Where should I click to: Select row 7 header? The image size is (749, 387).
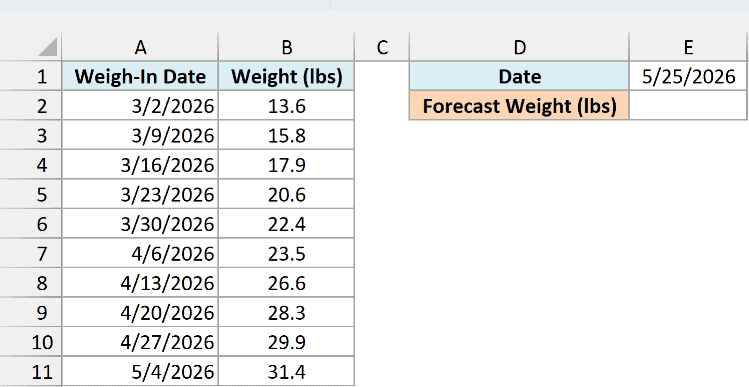[31, 253]
